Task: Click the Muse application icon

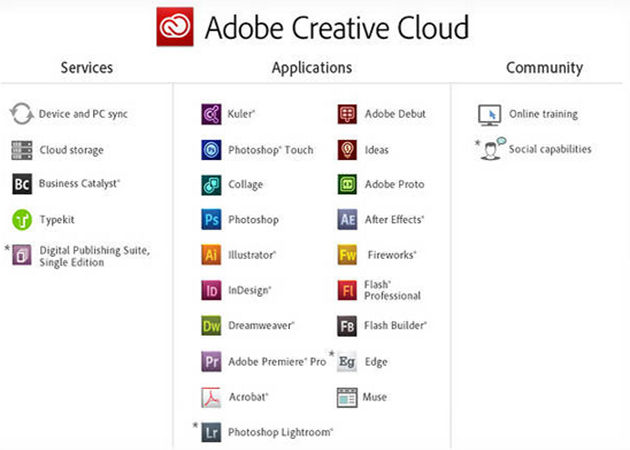Action: 347,397
